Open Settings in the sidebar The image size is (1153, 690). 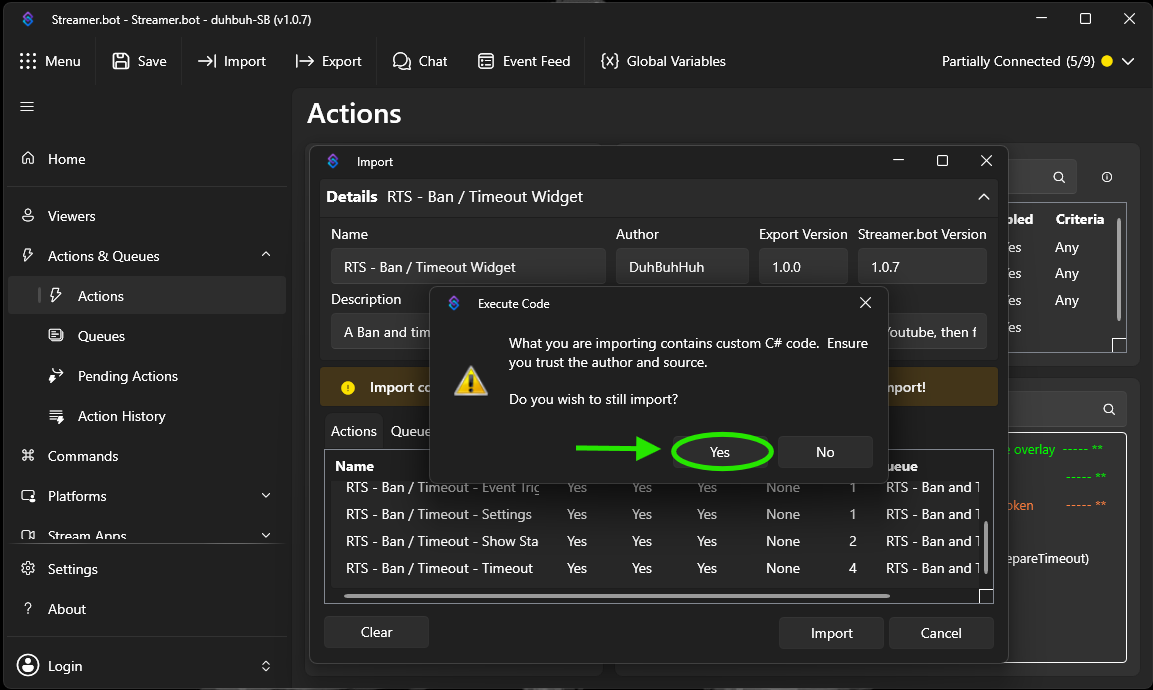pyautogui.click(x=147, y=569)
